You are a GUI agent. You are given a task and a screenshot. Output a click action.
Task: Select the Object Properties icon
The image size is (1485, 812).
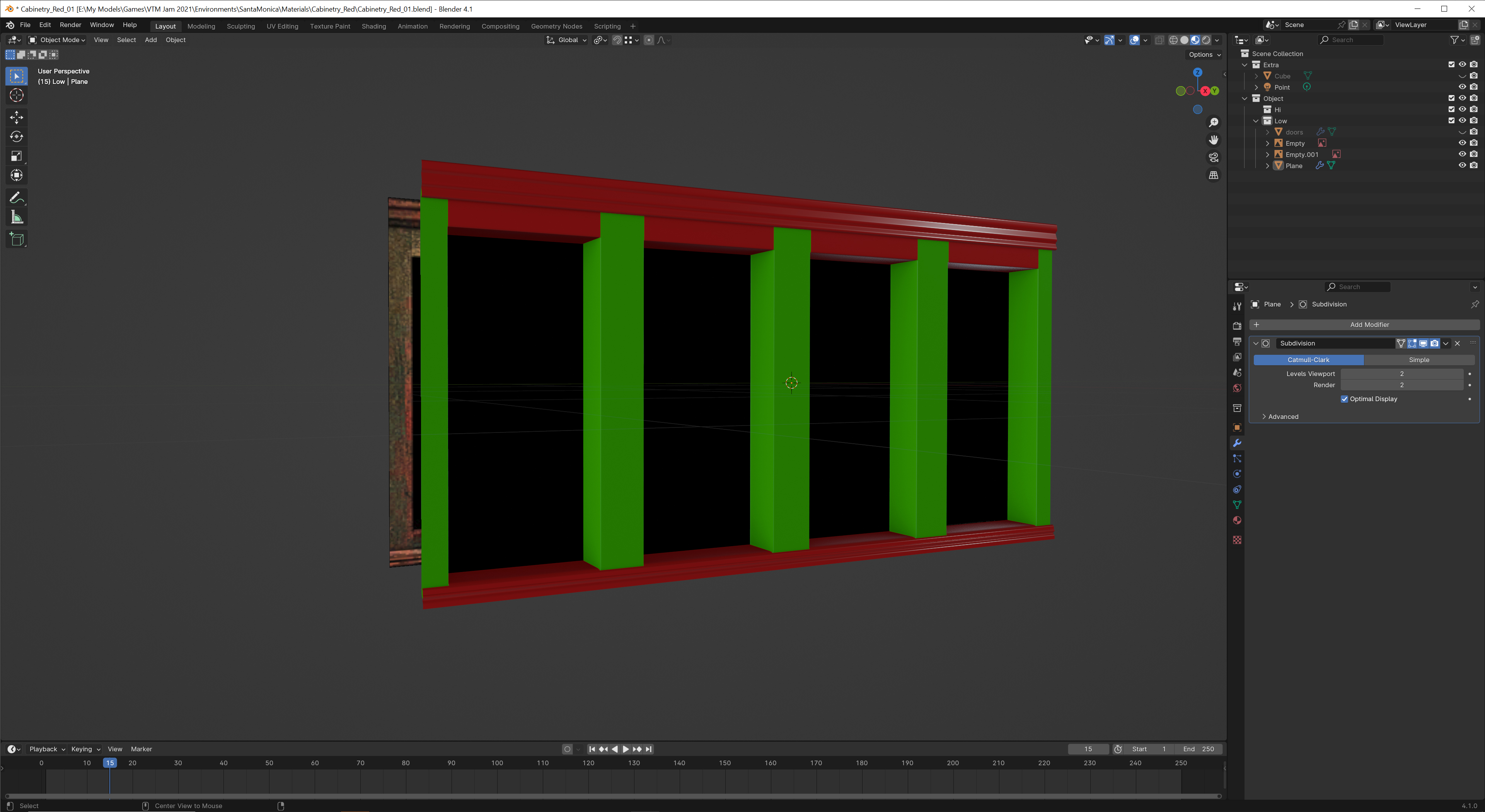coord(1237,427)
